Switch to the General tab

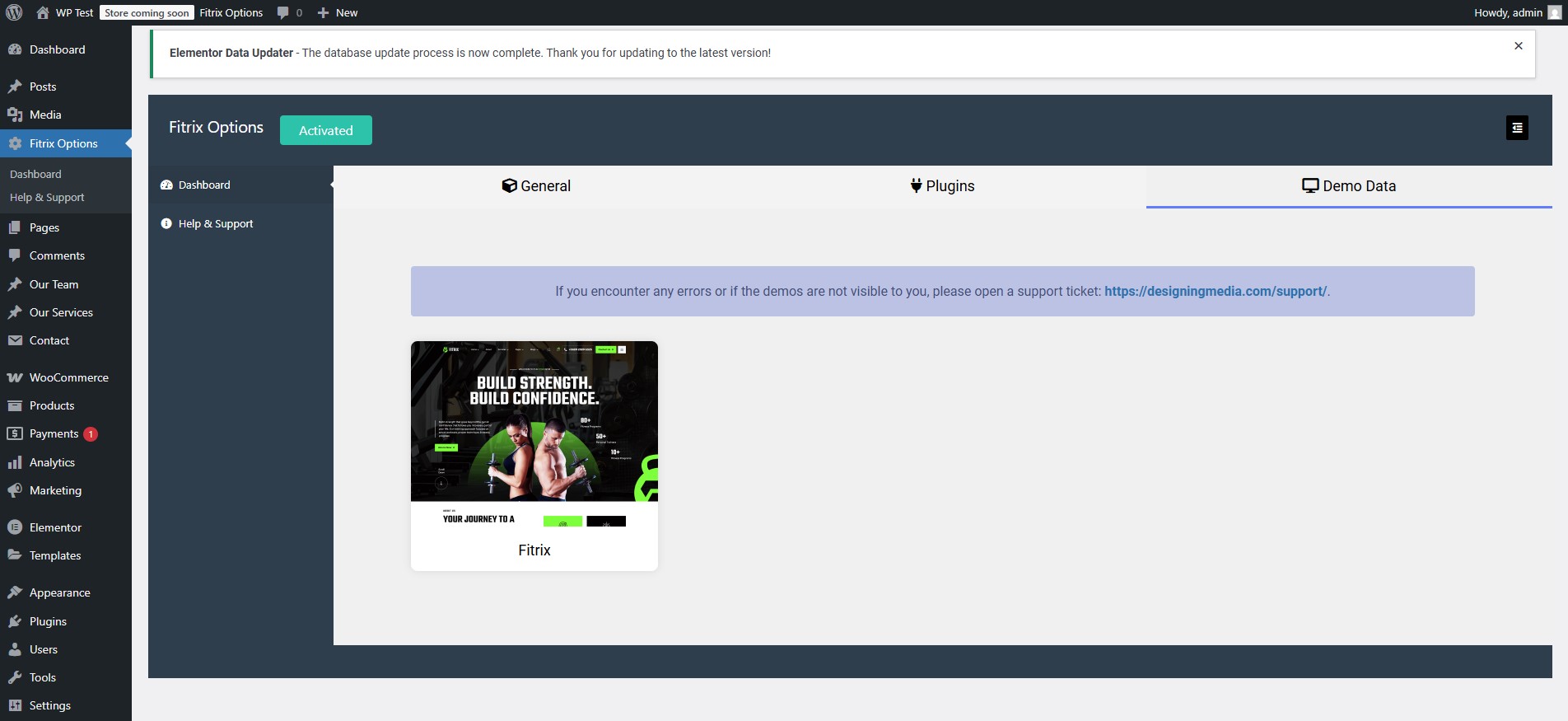[536, 186]
